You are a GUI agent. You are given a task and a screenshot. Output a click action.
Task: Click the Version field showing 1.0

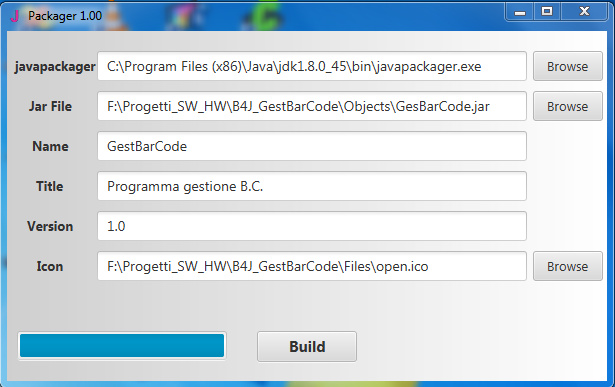click(x=312, y=226)
